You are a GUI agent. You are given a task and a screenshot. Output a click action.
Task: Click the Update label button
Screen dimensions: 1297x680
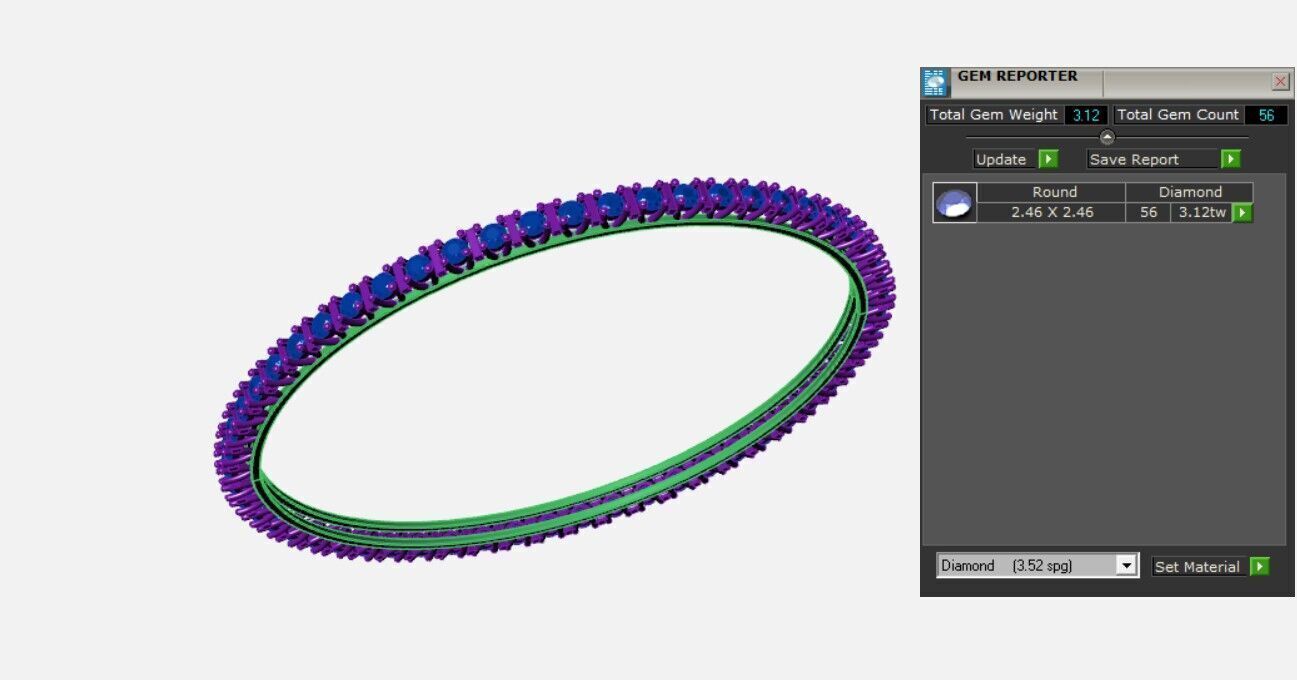click(1002, 159)
